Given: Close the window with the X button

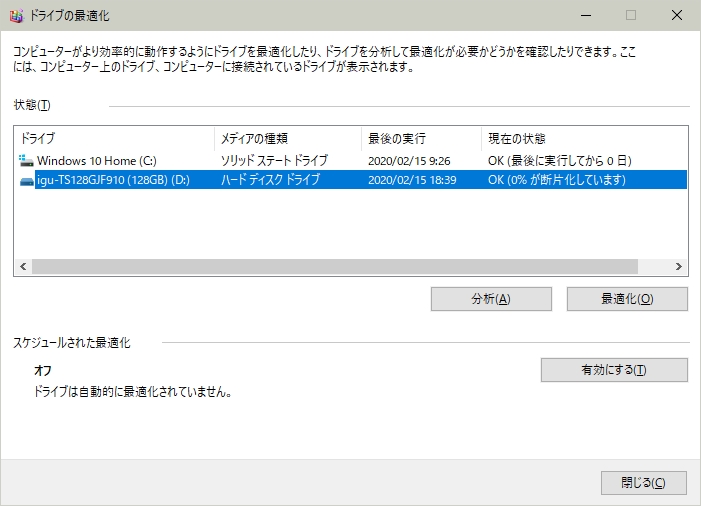Looking at the screenshot, I should coord(677,16).
